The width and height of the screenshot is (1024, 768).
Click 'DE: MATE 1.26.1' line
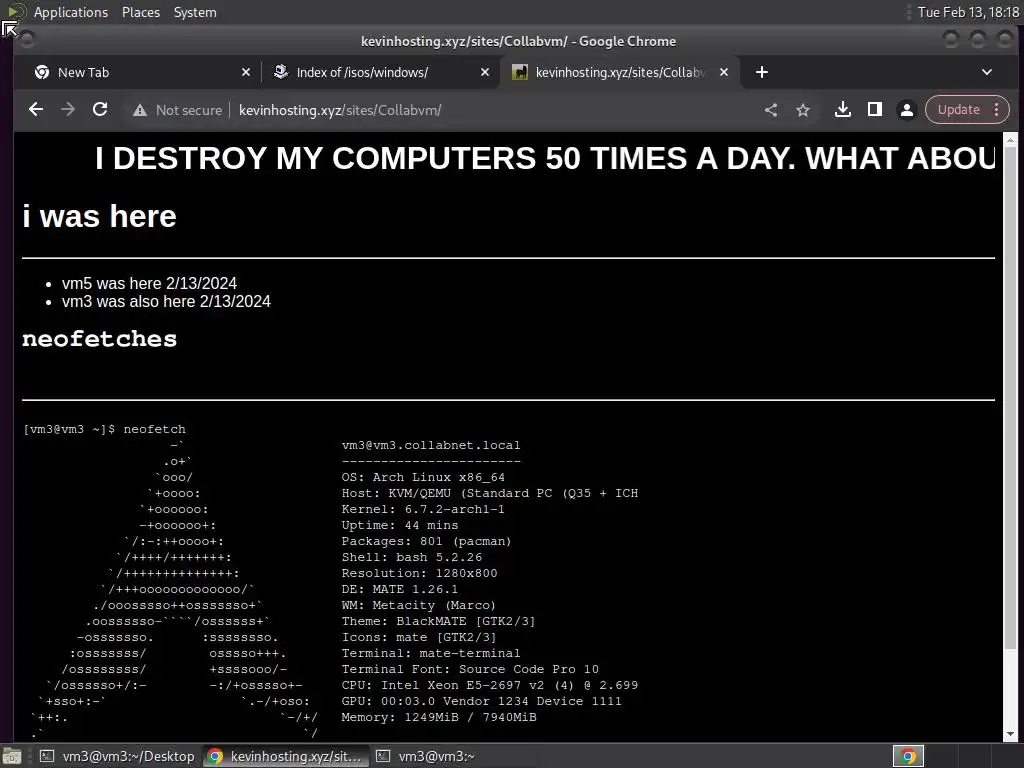[x=400, y=589]
